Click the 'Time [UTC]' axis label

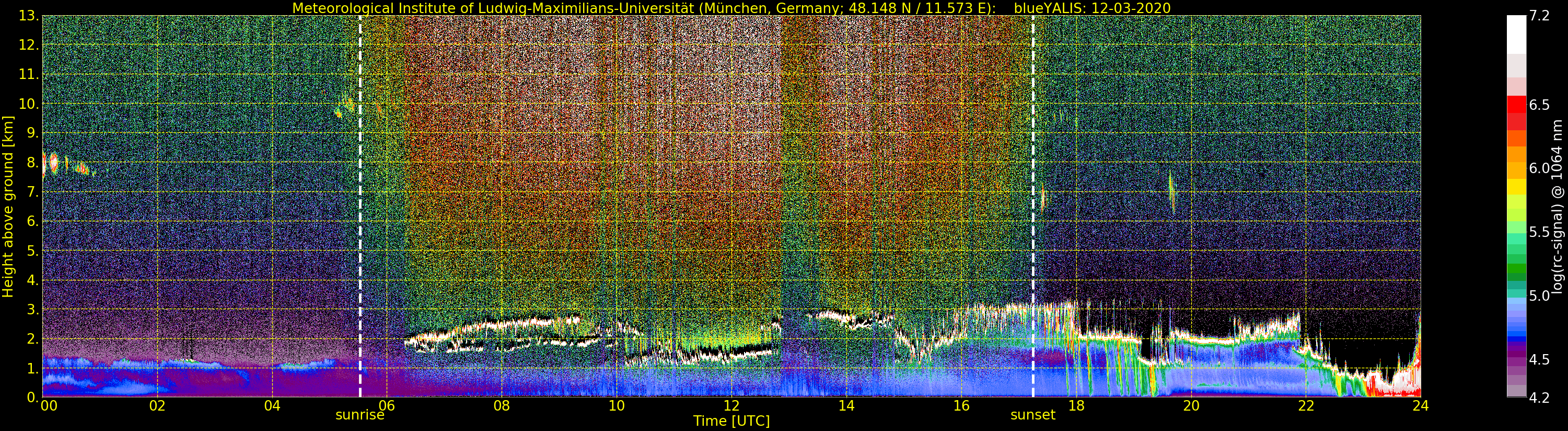pyautogui.click(x=731, y=421)
